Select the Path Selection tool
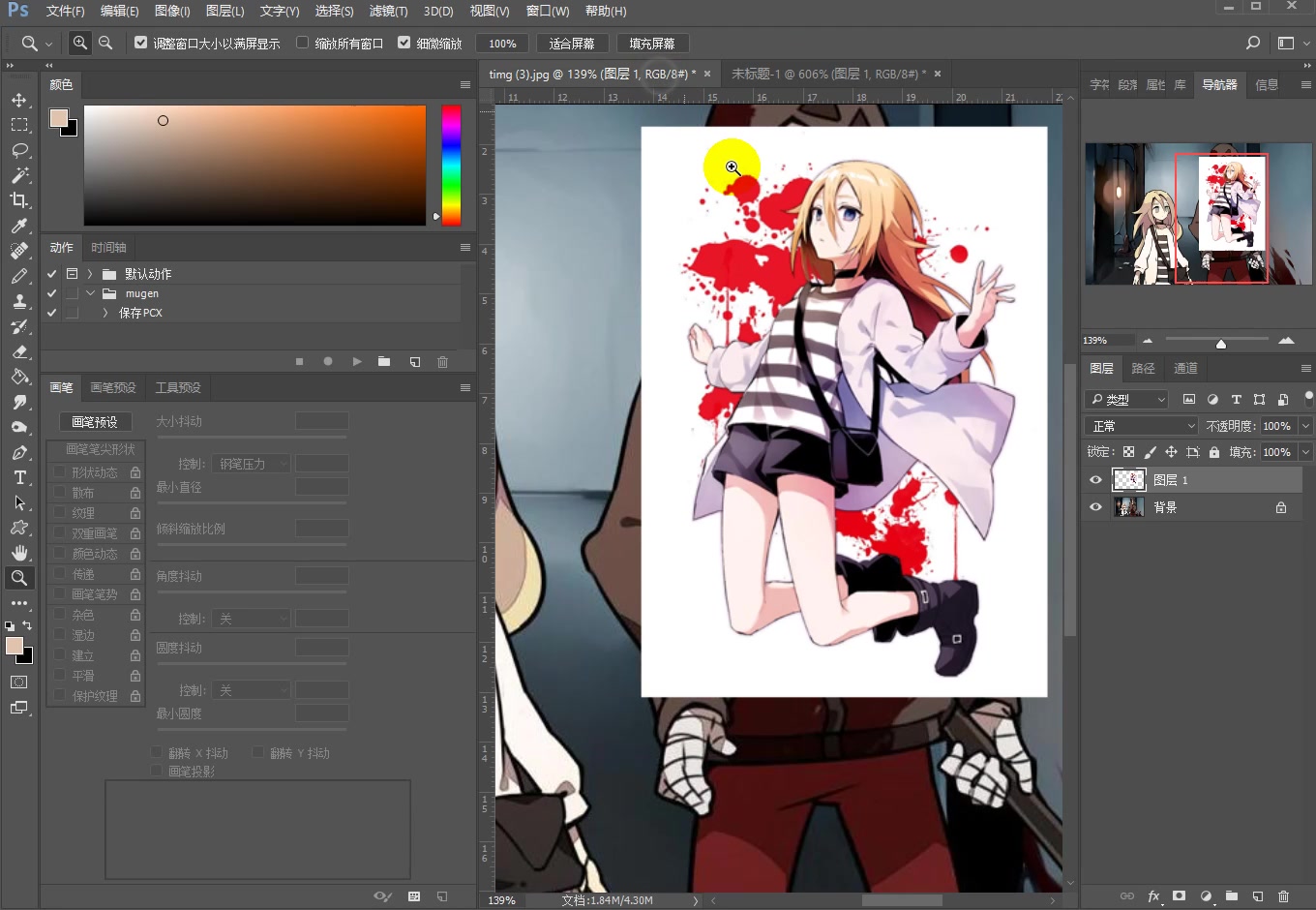1316x910 pixels. point(19,502)
